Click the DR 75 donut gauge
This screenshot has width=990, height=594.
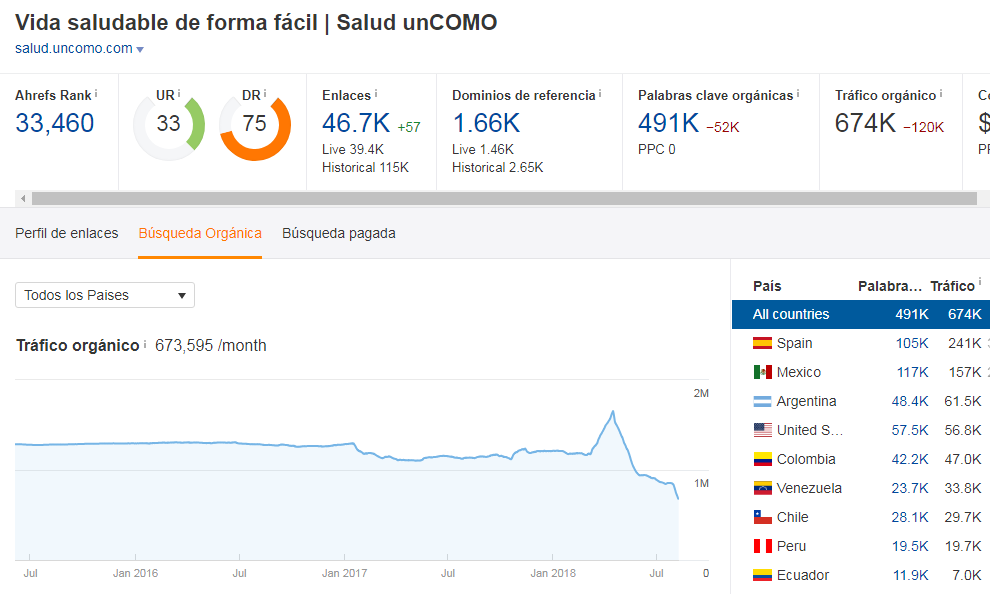pos(254,124)
